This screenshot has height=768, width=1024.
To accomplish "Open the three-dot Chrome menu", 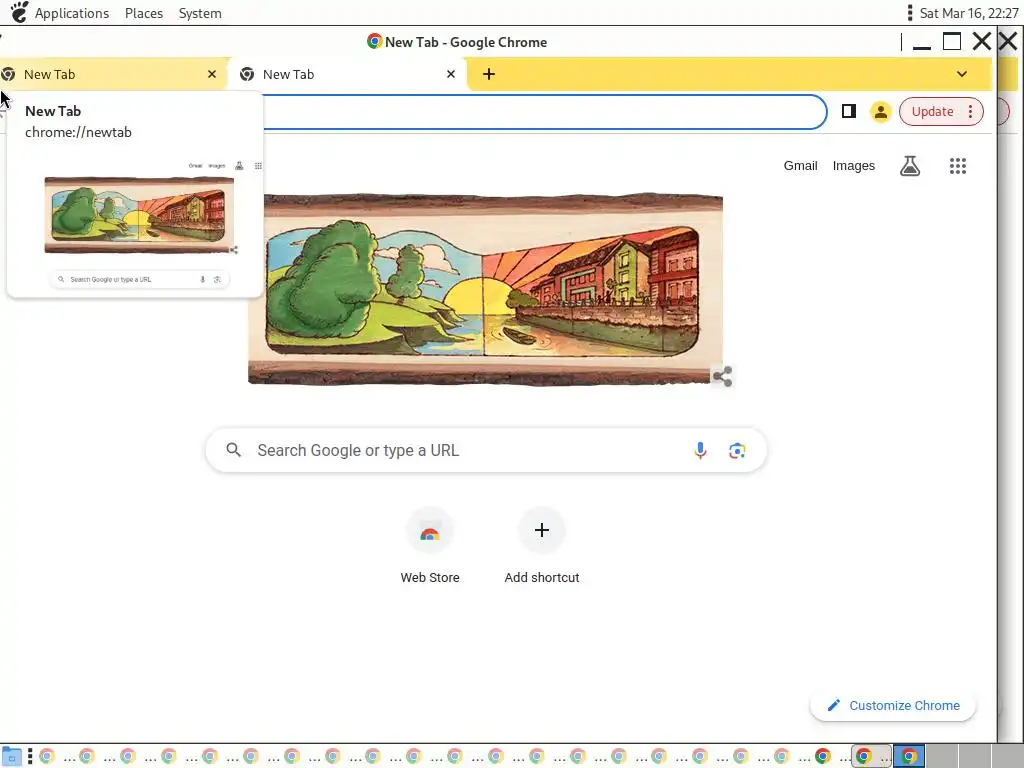I will [970, 112].
